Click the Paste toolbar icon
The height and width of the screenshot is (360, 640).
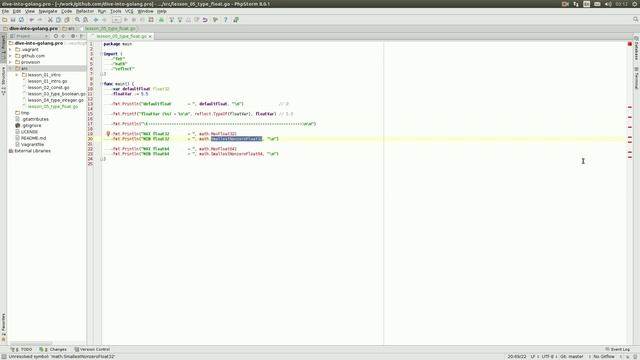pos(67,20)
